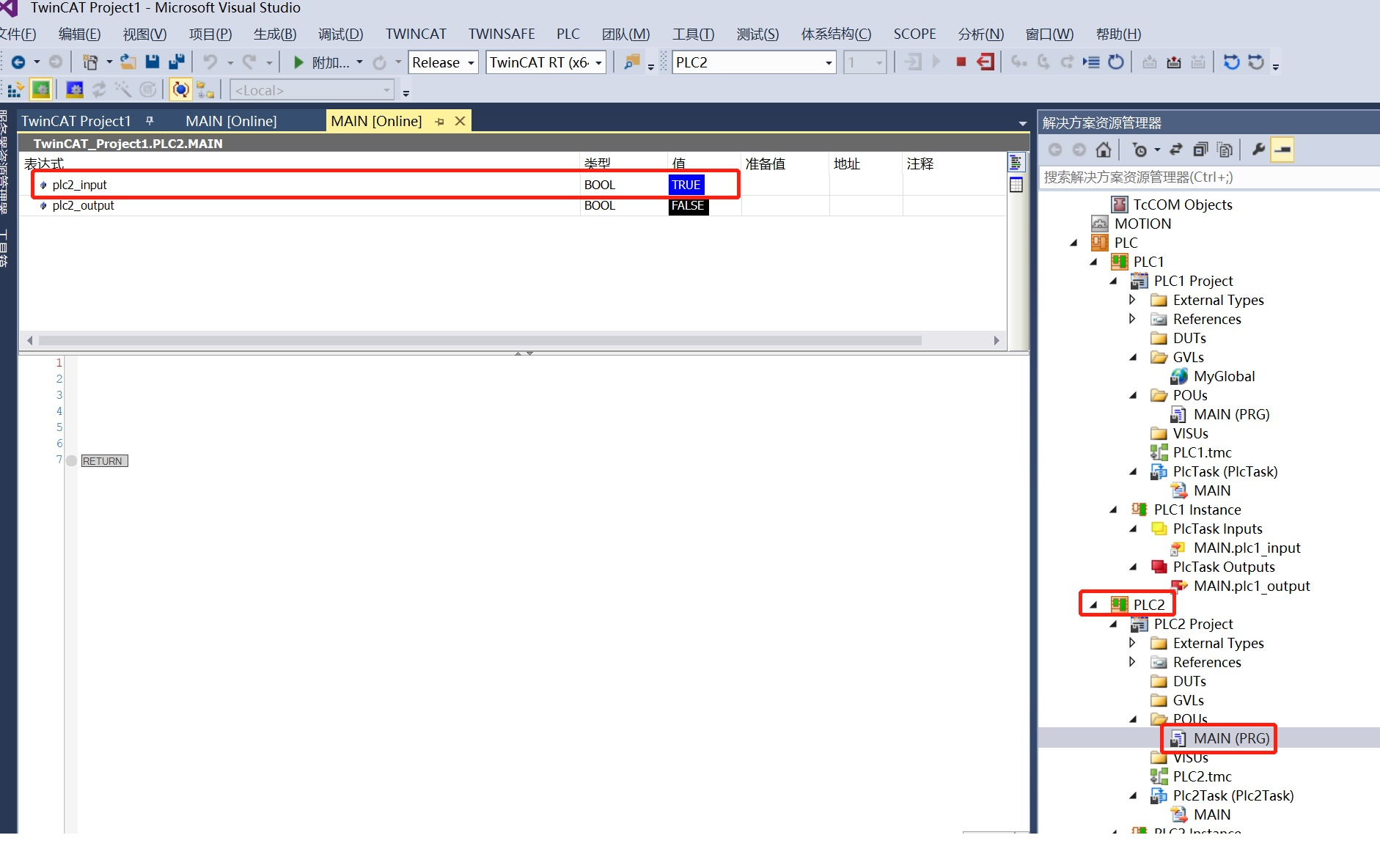Click Sync with Active Document icon

(x=1176, y=150)
